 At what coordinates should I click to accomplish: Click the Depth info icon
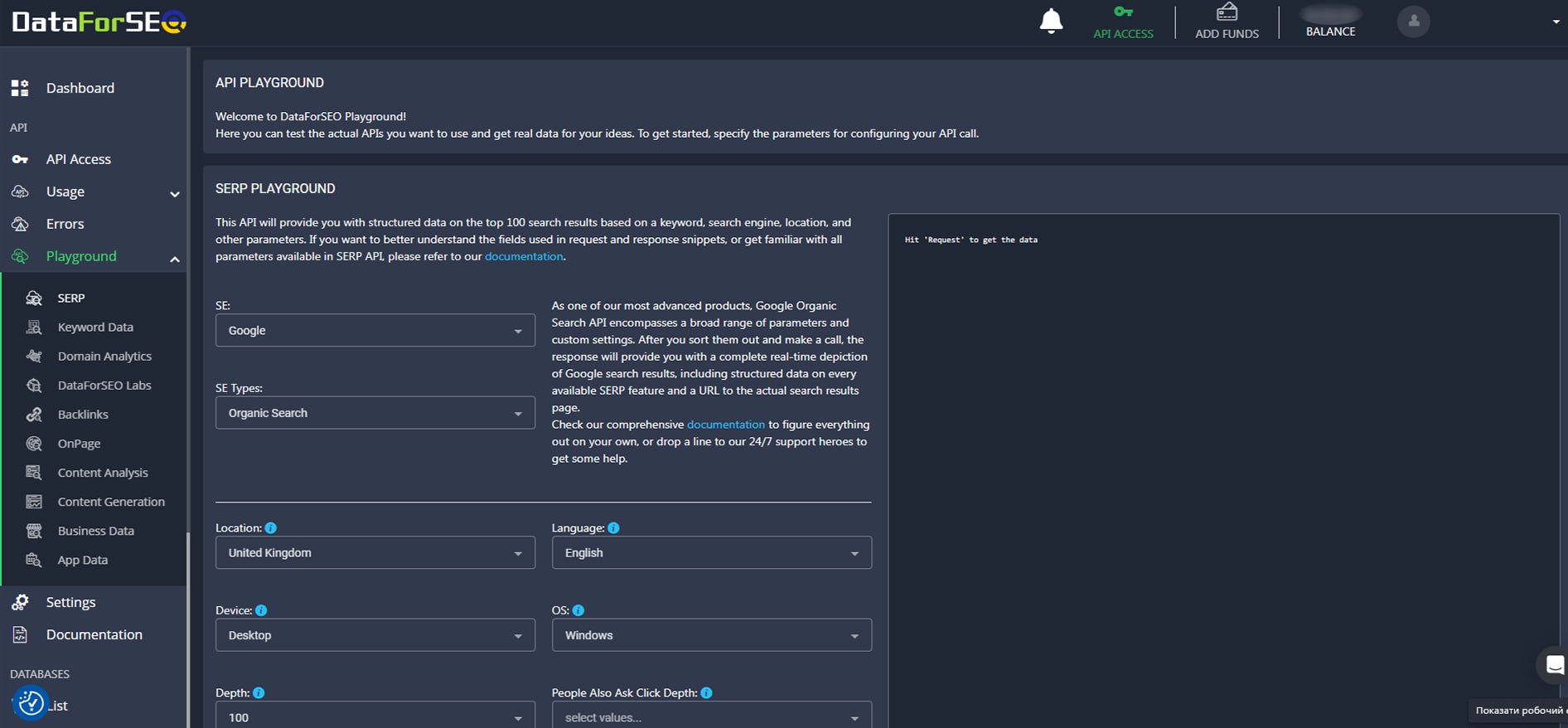point(259,693)
